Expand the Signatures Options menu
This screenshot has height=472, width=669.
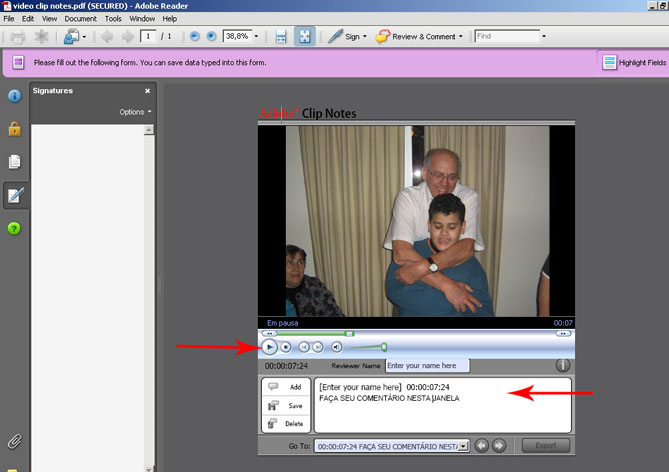(135, 112)
